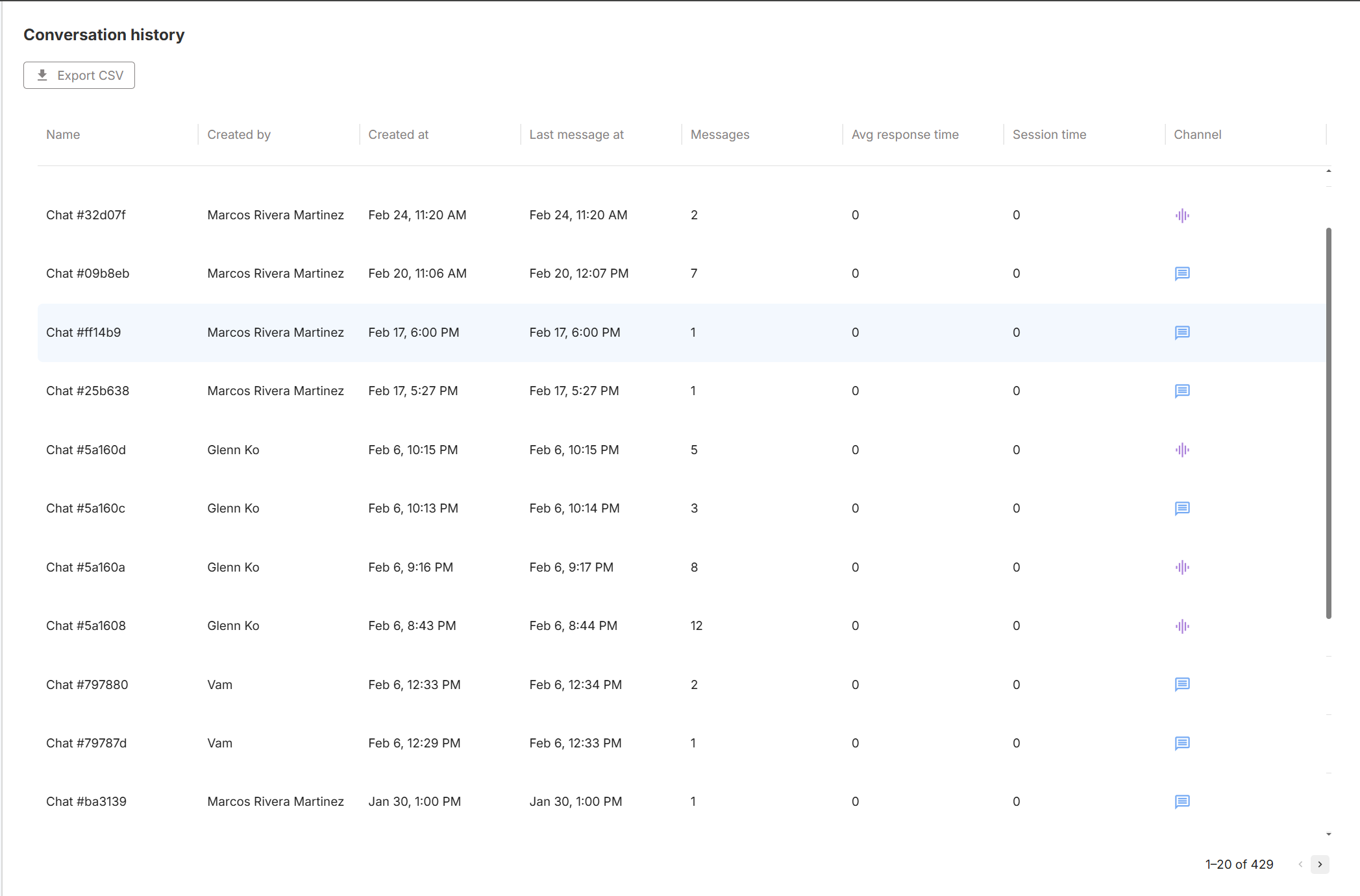This screenshot has width=1360, height=896.
Task: Sort by Messages column header
Action: [720, 134]
